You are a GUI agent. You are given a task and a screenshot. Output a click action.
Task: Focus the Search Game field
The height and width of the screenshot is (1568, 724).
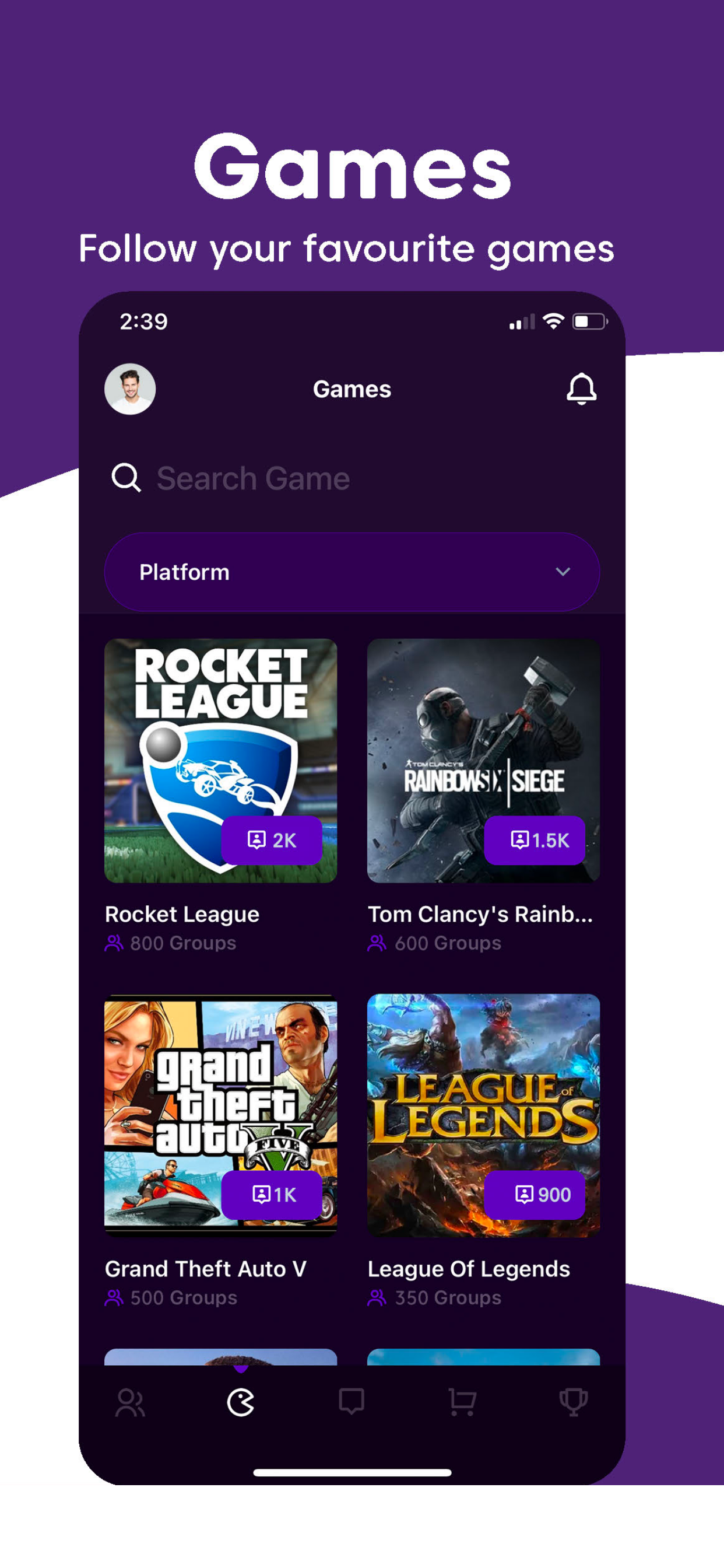(352, 478)
